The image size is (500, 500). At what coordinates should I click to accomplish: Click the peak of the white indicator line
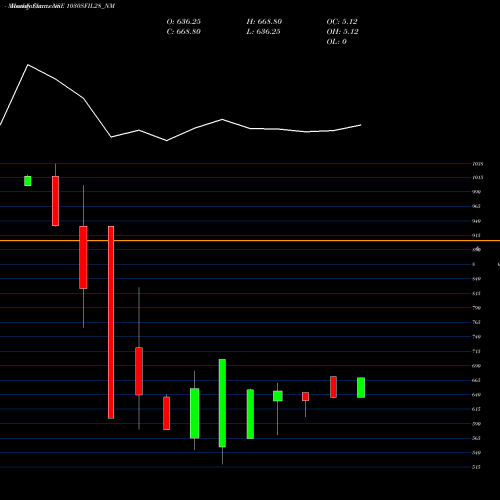click(28, 65)
